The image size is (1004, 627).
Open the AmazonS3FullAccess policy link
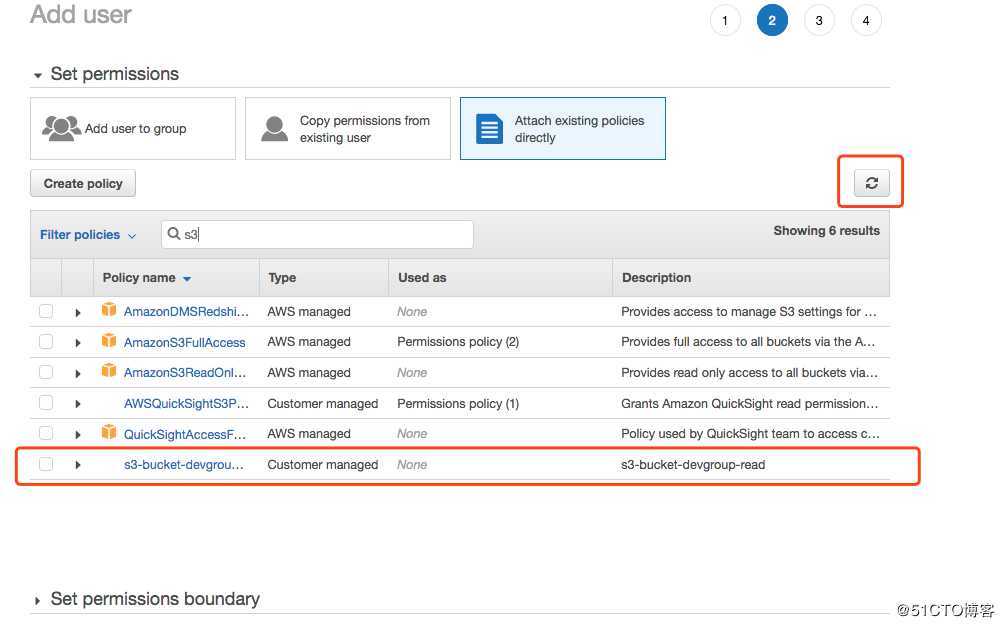[184, 342]
